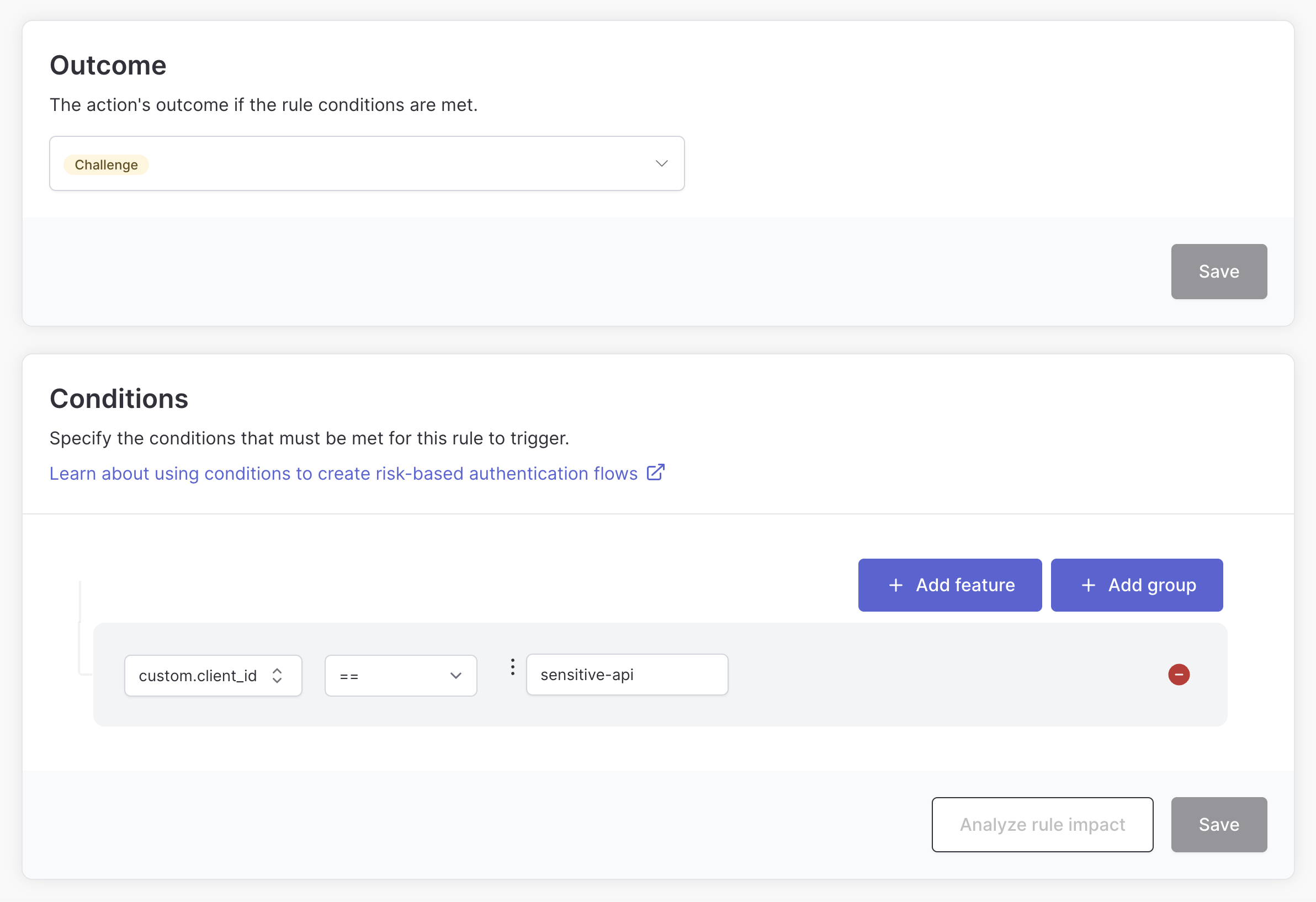Screen dimensions: 1316x902
Task: Open the Outcome dropdown field
Action: click(367, 163)
